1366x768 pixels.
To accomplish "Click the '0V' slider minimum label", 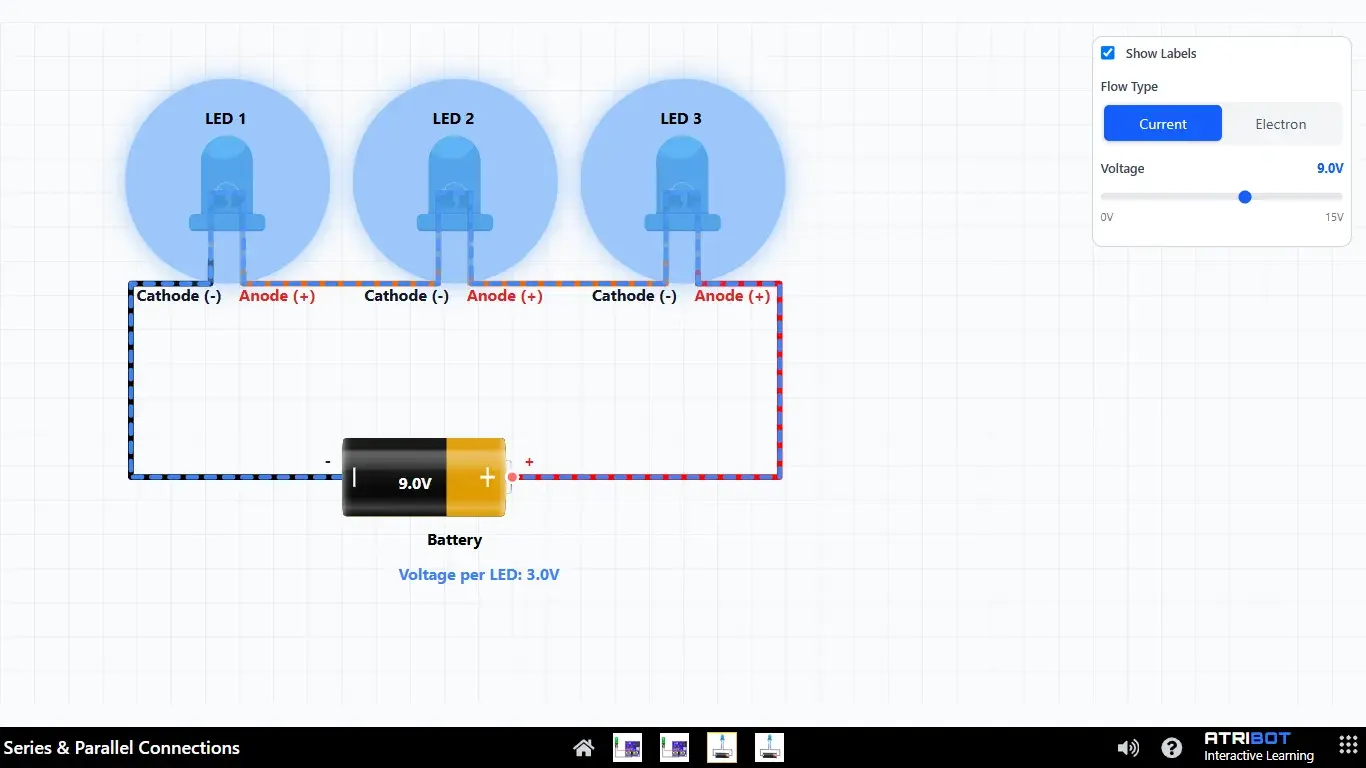I will coord(1107,217).
